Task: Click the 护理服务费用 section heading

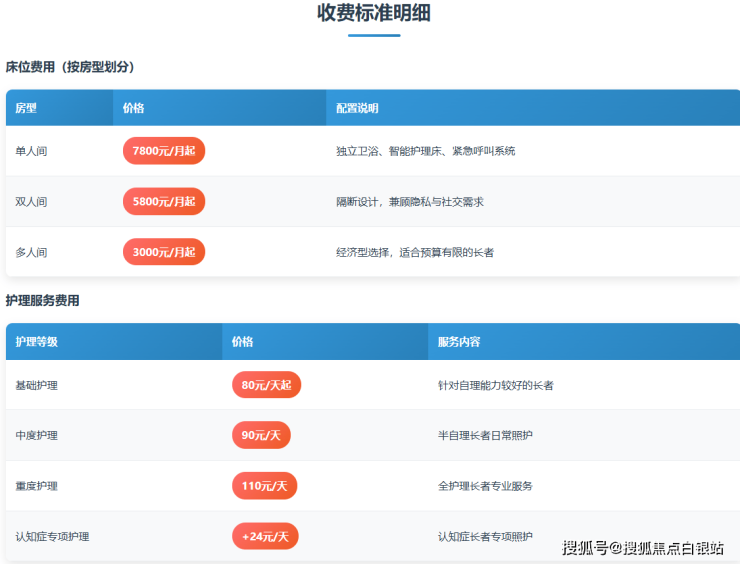Action: point(42,300)
